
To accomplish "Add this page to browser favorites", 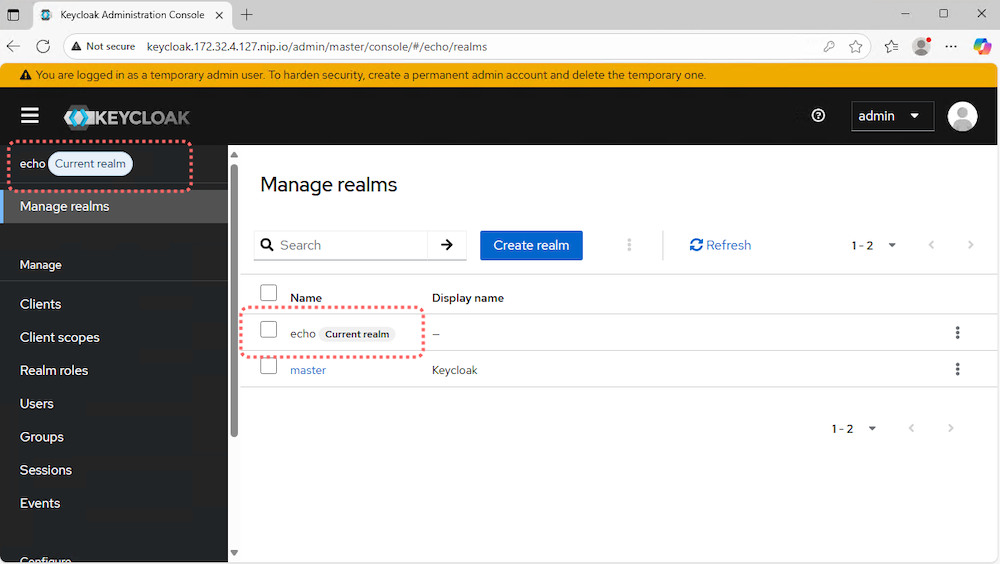I will coord(856,46).
